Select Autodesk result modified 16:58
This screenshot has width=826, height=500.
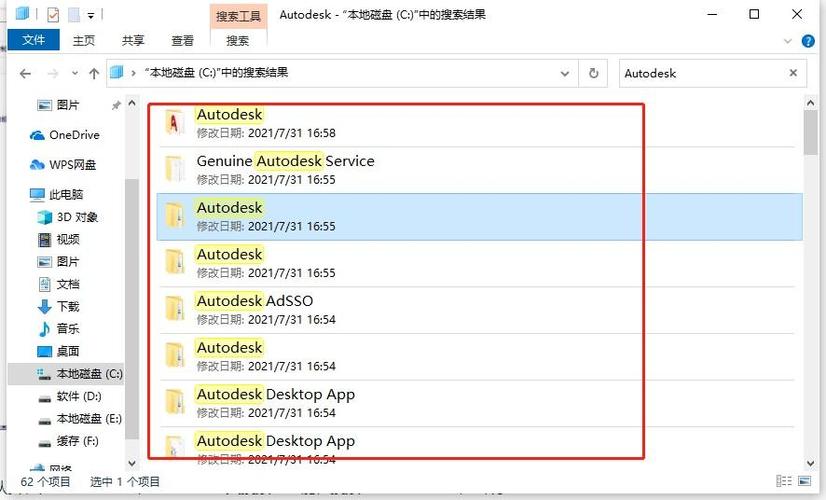479,123
